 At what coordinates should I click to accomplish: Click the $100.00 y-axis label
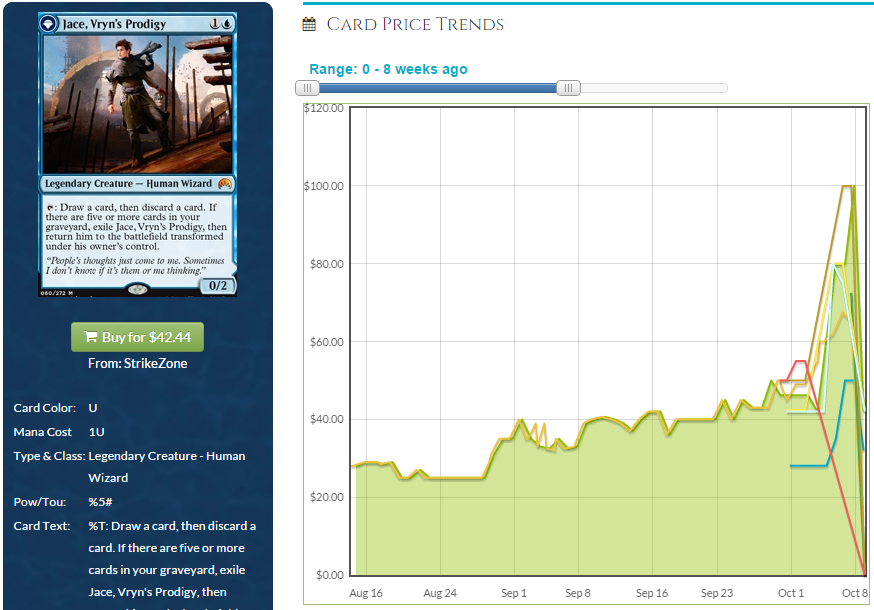[324, 186]
